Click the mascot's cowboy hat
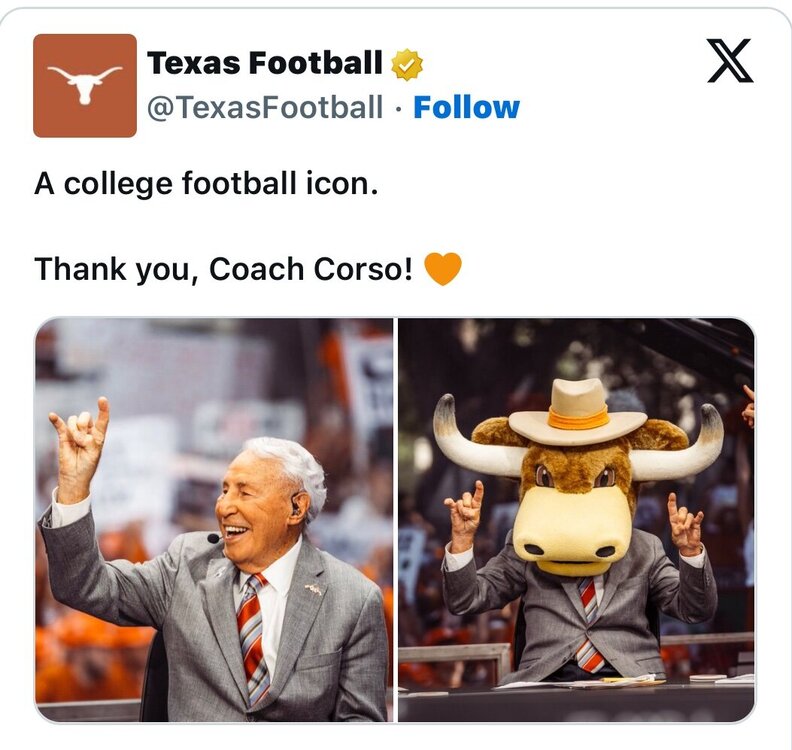This screenshot has width=792, height=750. [577, 411]
